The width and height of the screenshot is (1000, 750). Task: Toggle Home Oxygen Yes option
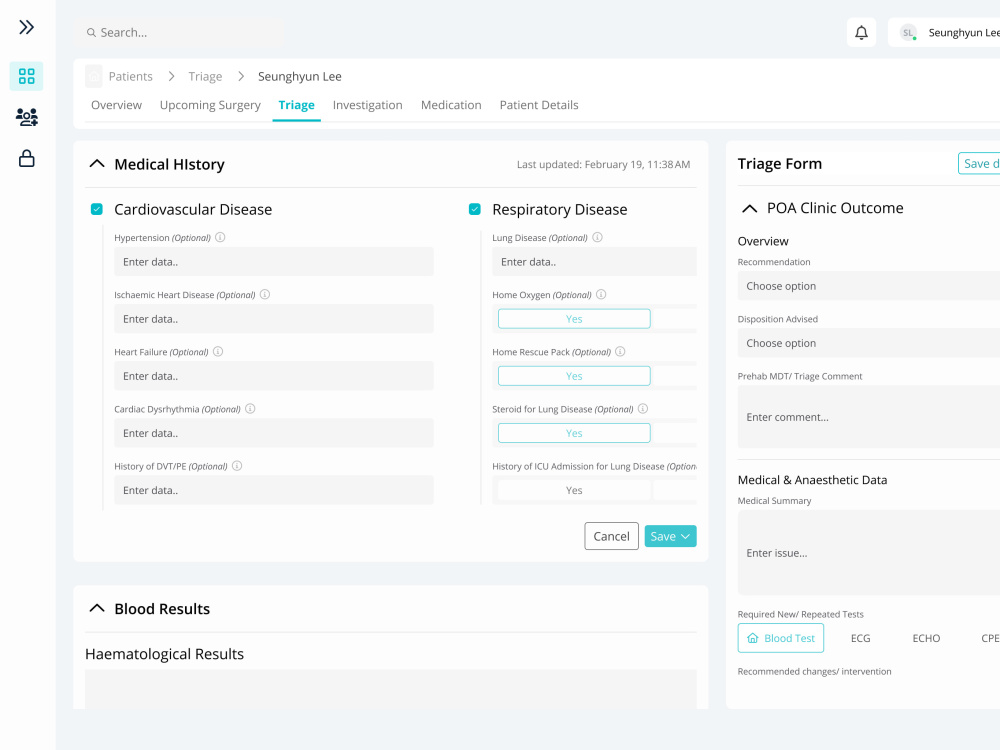(574, 319)
